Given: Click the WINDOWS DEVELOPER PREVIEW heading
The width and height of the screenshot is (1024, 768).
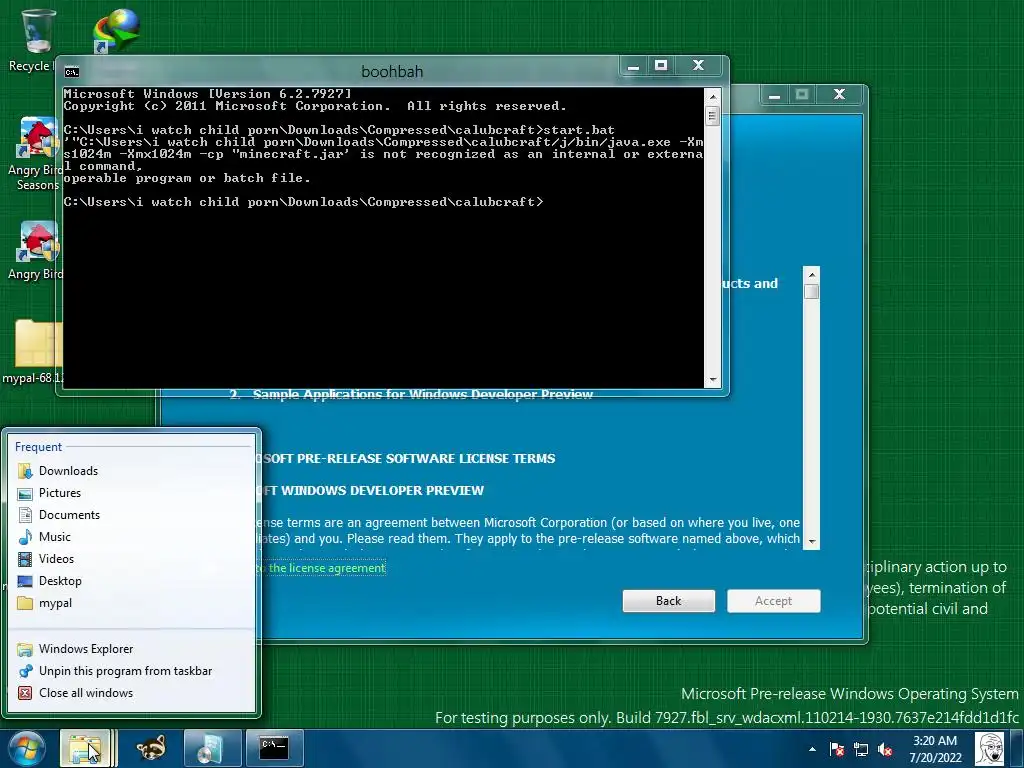Looking at the screenshot, I should pyautogui.click(x=372, y=490).
